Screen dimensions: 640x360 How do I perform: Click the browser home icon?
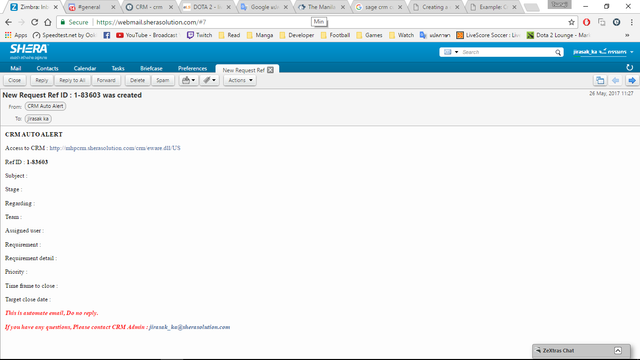point(48,22)
